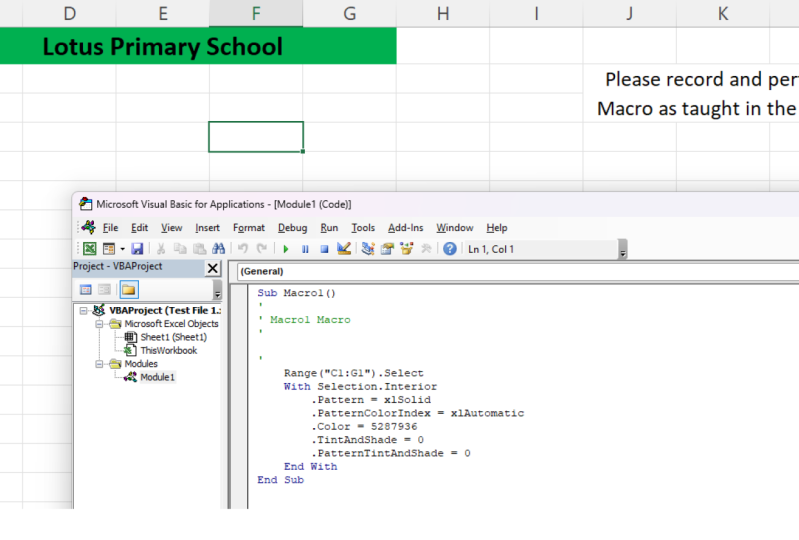
Task: Select Module1 in project tree
Action: coord(157,377)
